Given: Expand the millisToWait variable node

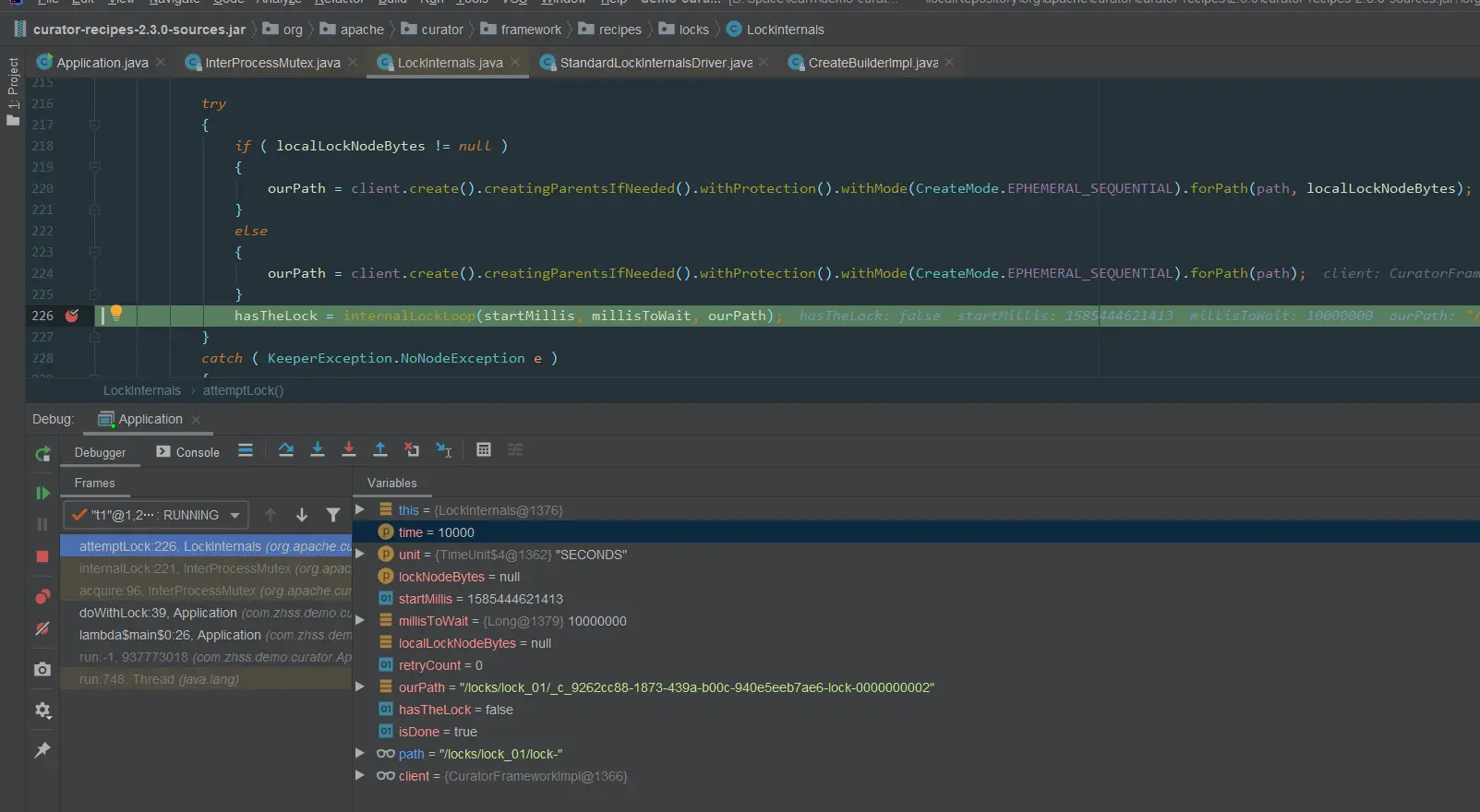Looking at the screenshot, I should (x=360, y=621).
